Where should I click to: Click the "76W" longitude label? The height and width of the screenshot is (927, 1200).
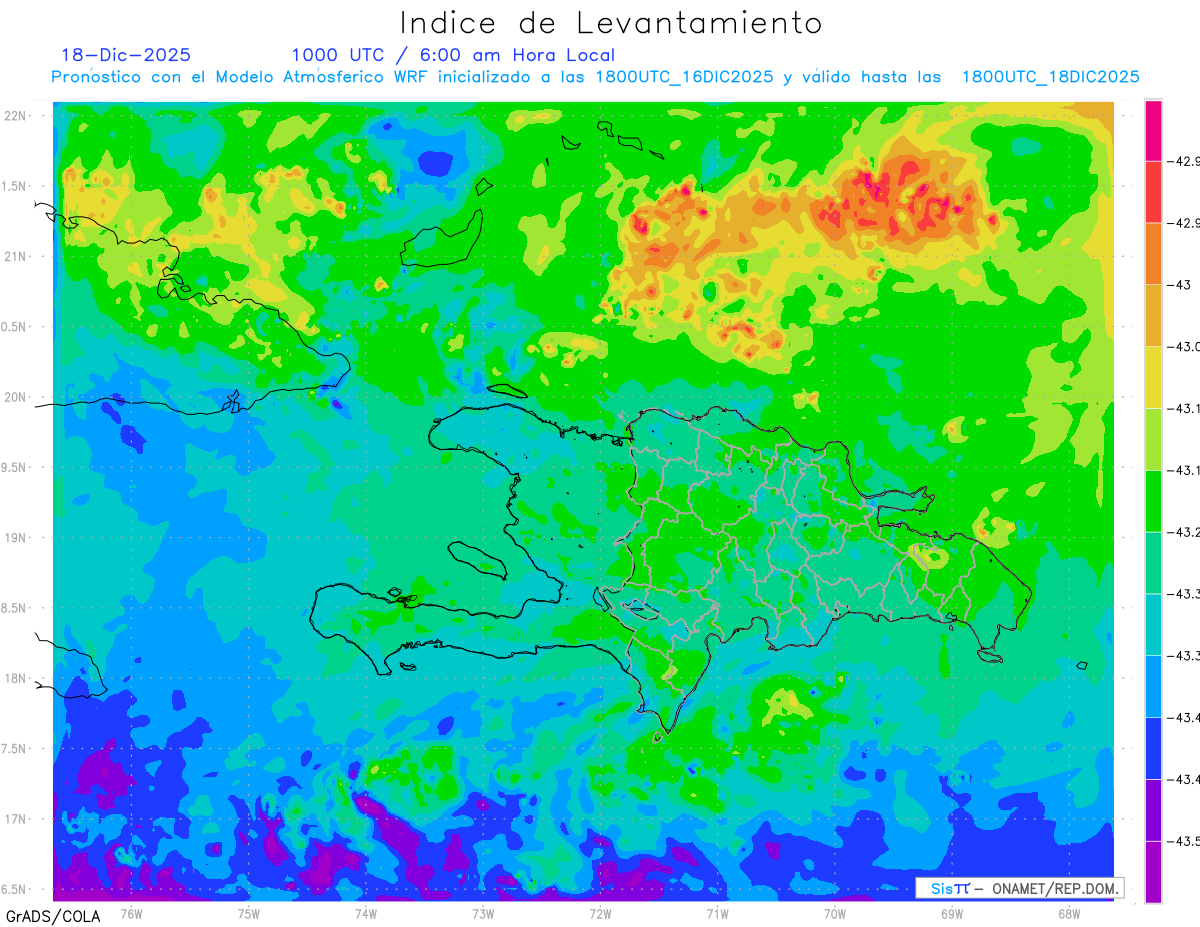(131, 914)
